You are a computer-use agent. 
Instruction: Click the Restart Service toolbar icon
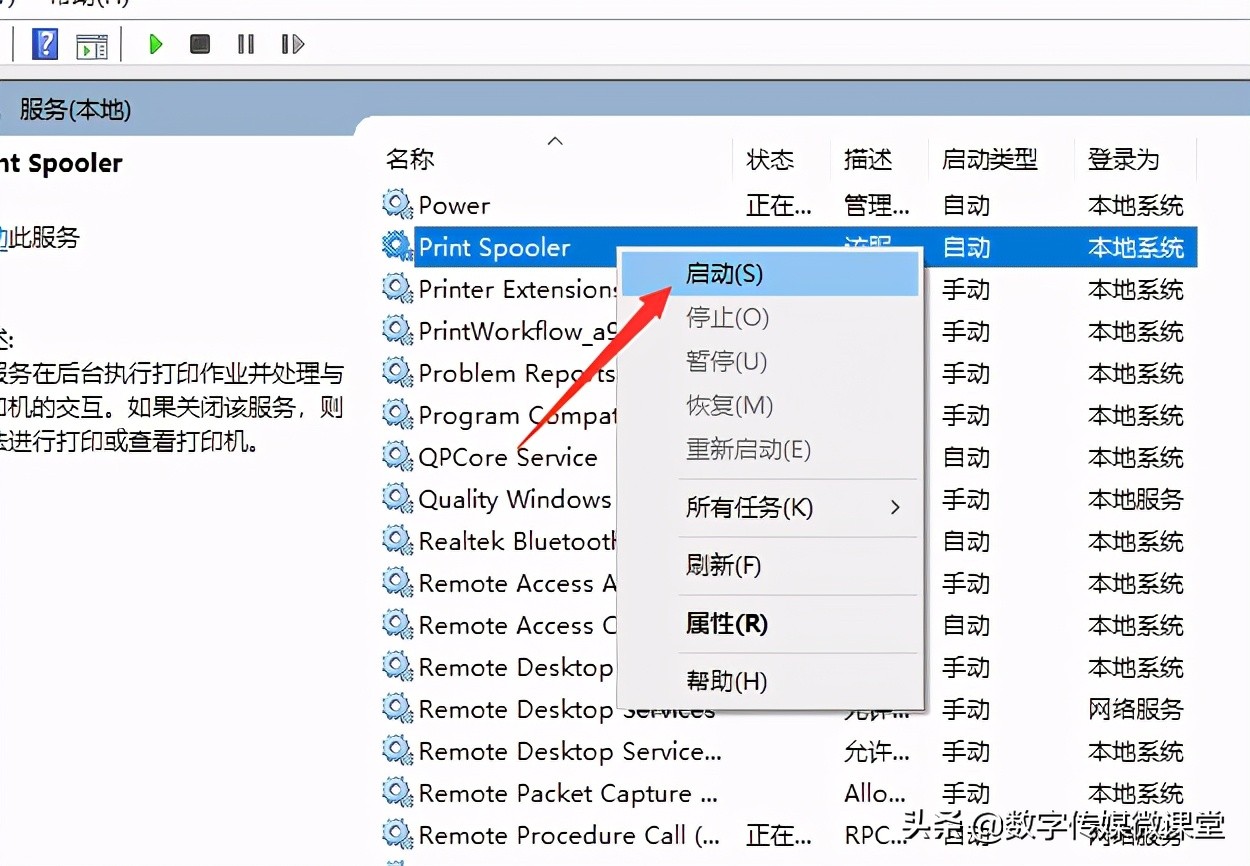tap(289, 43)
